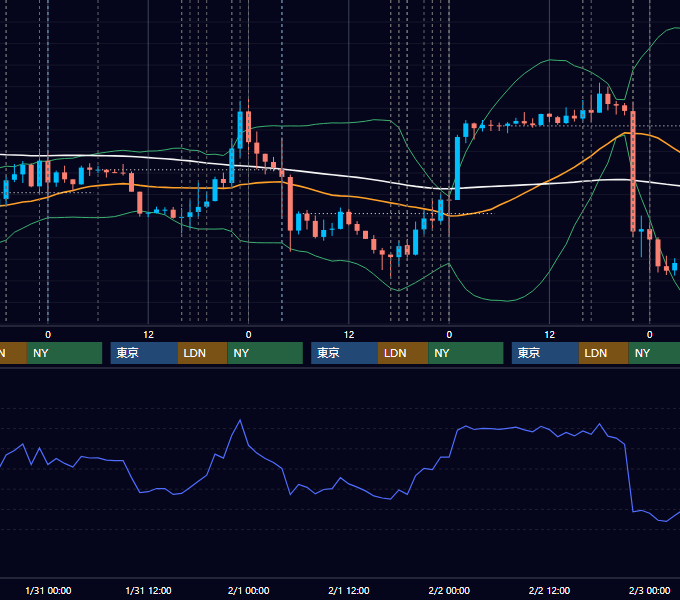
Task: Click the 2/2 00:00 date label
Action: (x=449, y=590)
